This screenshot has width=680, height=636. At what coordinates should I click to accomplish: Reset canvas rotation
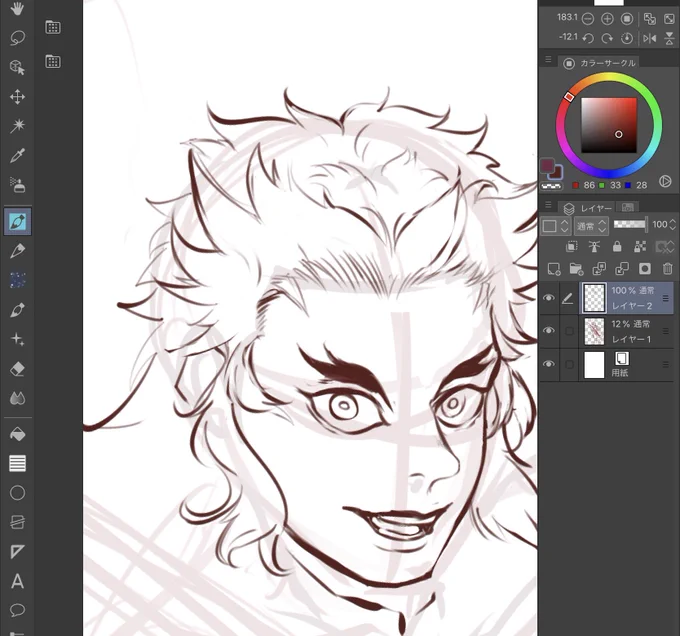pyautogui.click(x=627, y=39)
